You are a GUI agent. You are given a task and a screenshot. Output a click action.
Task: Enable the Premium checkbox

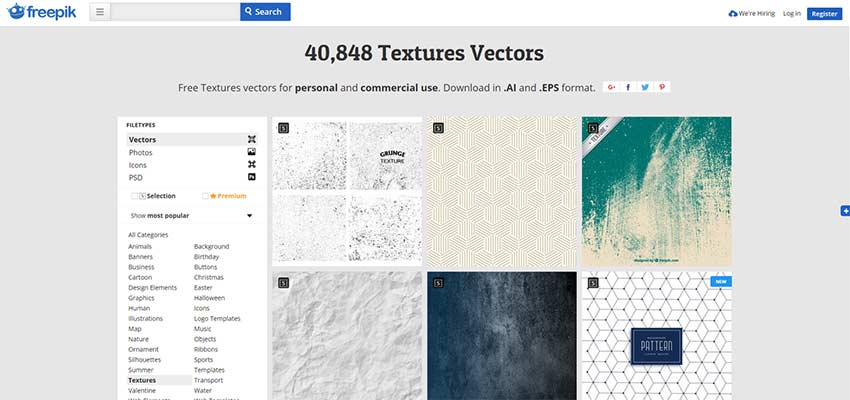(206, 196)
